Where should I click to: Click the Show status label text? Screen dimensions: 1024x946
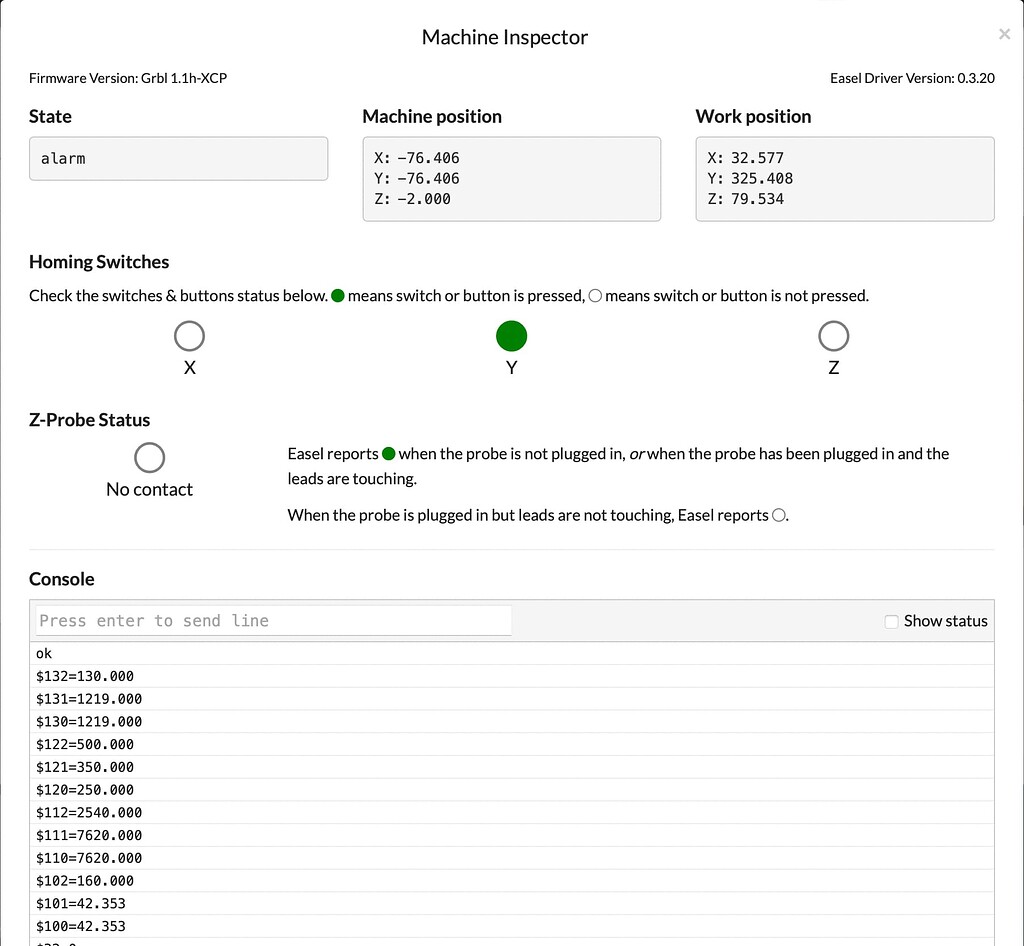click(x=945, y=621)
